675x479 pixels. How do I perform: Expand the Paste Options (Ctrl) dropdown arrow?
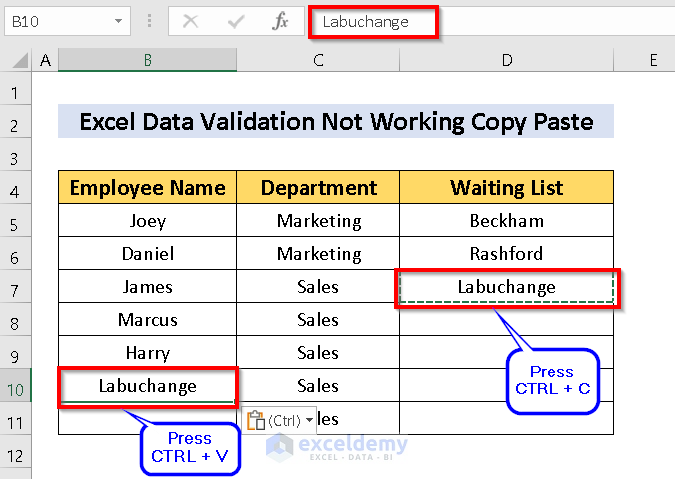coord(309,420)
